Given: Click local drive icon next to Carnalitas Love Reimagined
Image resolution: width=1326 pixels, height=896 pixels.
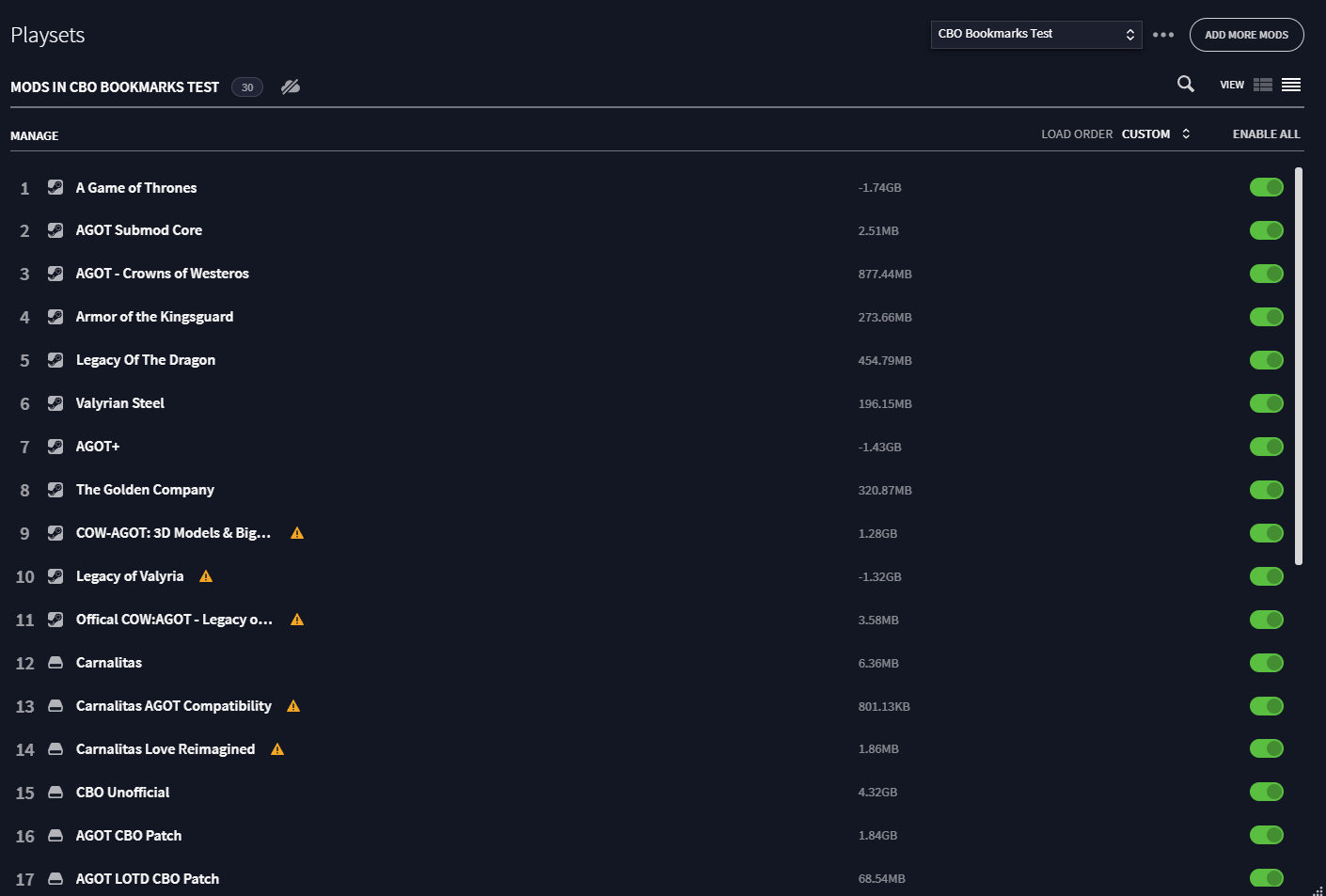Looking at the screenshot, I should pos(55,749).
